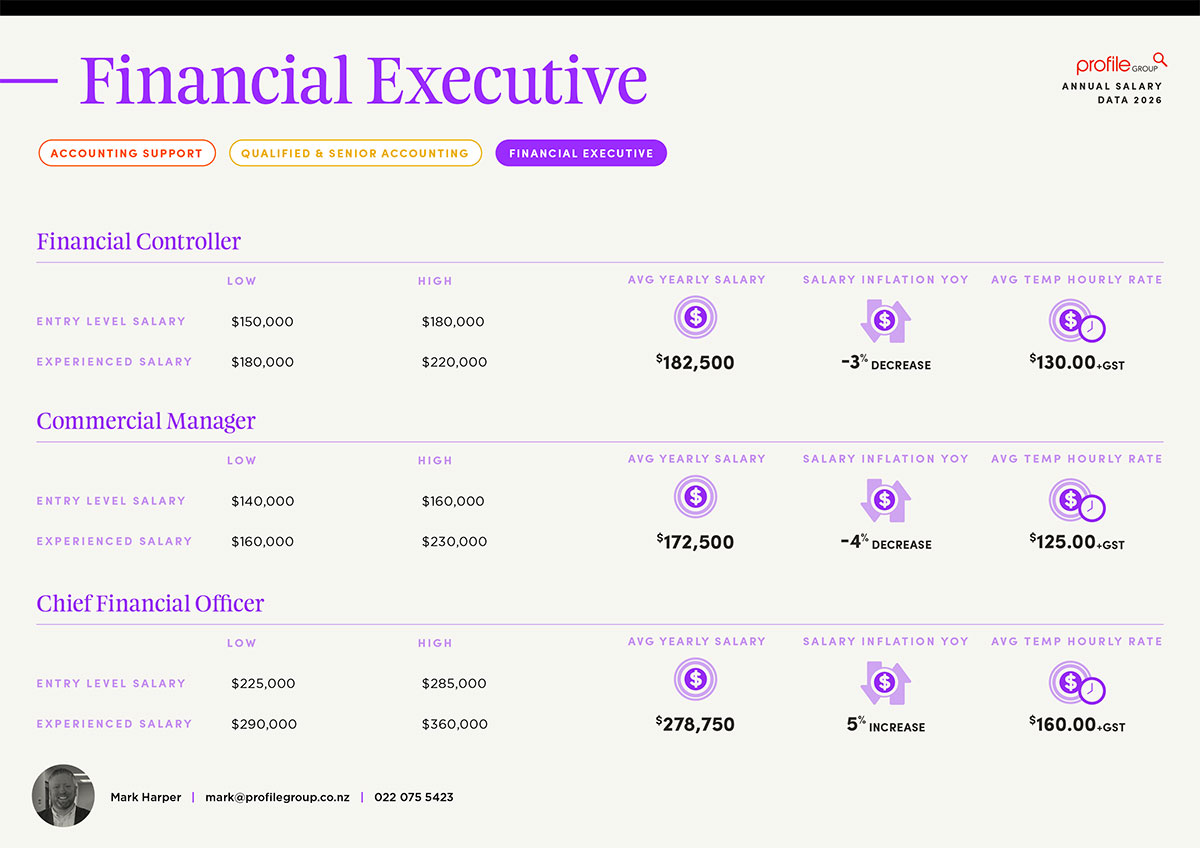Click Financial Controller temp hourly rate clock icon
Viewport: 1200px width, 848px height.
coord(1076,321)
